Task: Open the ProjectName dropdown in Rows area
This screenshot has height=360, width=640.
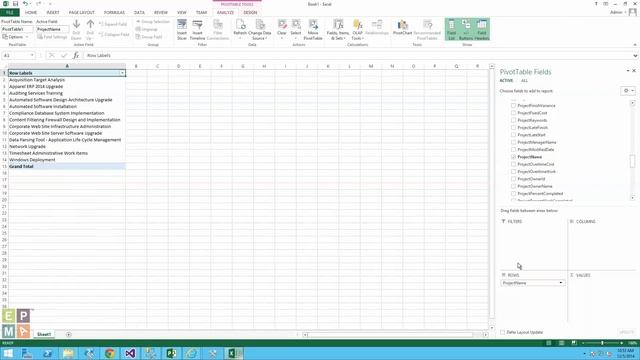Action: (x=561, y=283)
